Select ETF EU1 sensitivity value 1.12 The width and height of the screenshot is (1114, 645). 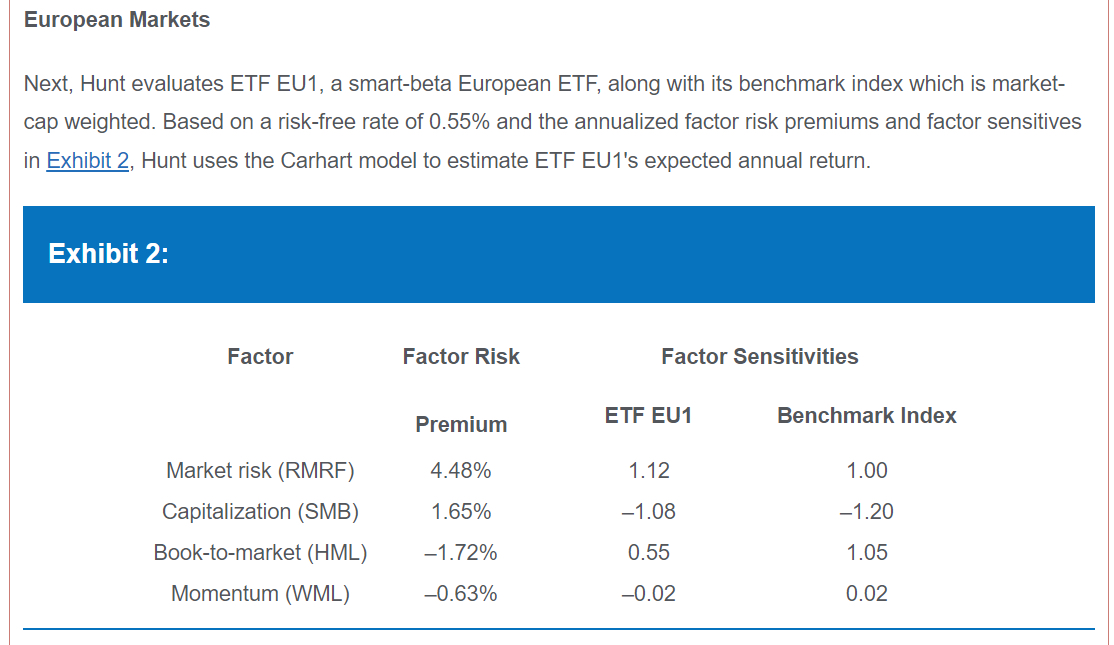click(x=649, y=471)
